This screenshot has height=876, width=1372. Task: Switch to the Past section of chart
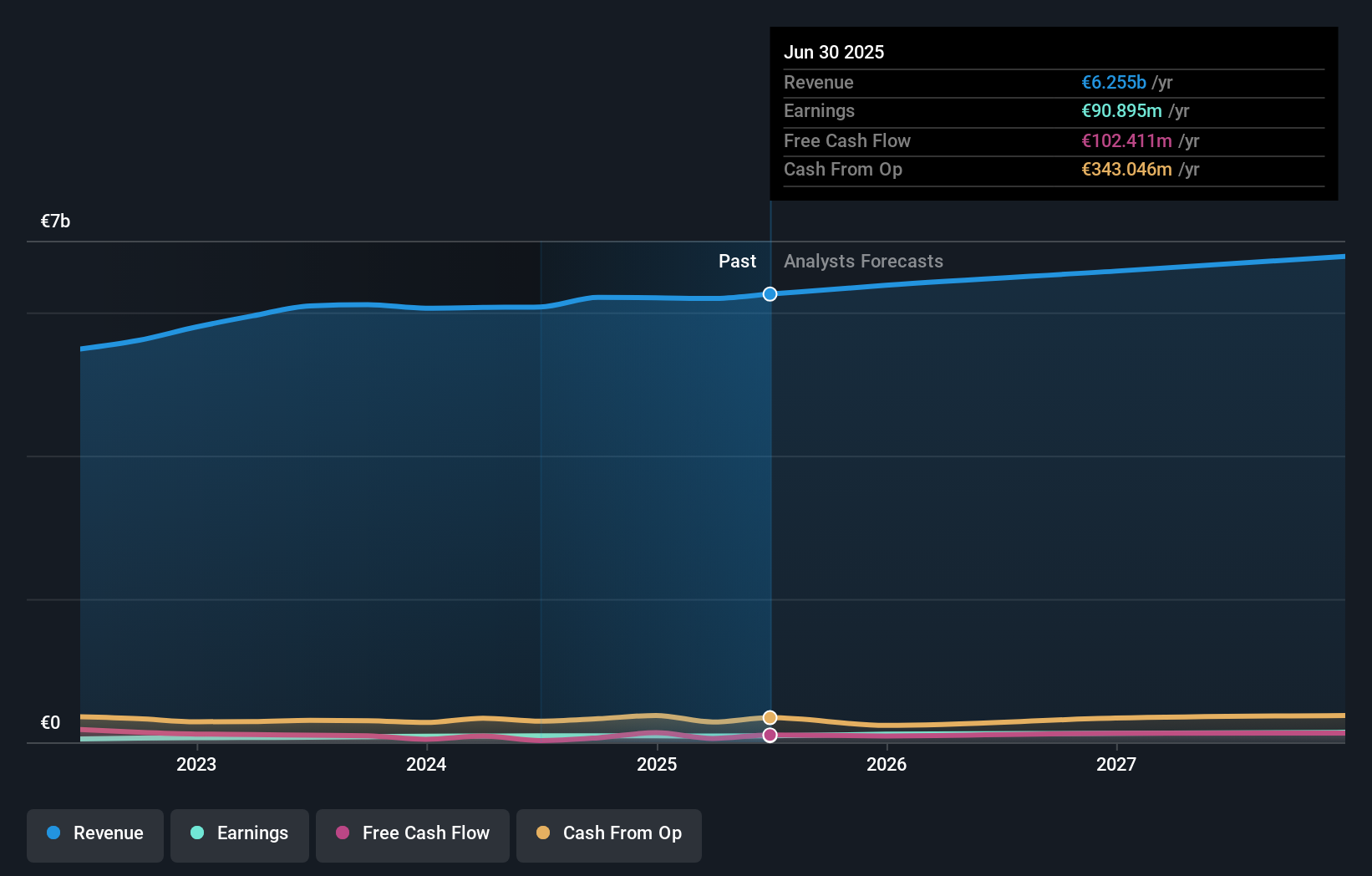737,261
